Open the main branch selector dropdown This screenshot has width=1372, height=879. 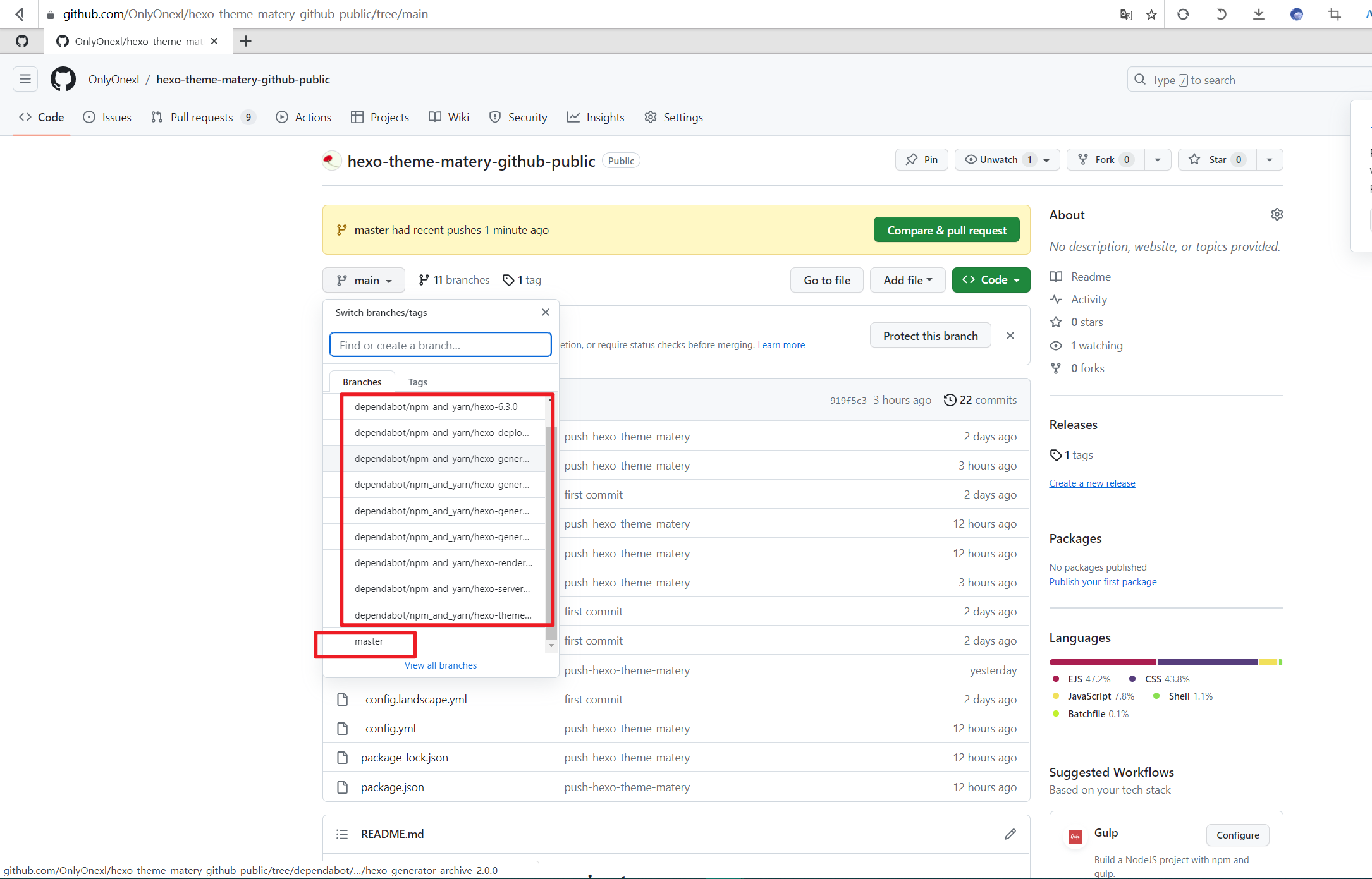(x=364, y=280)
